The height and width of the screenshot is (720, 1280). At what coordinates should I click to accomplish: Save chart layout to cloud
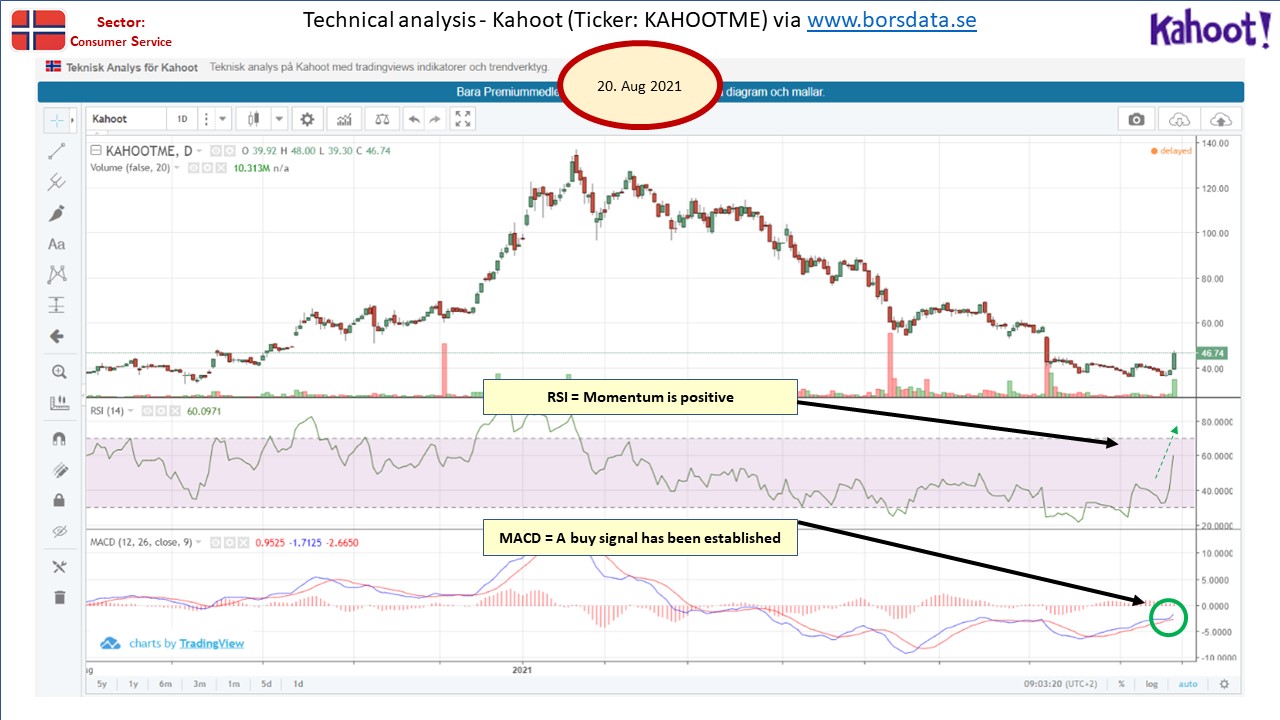click(x=1221, y=119)
